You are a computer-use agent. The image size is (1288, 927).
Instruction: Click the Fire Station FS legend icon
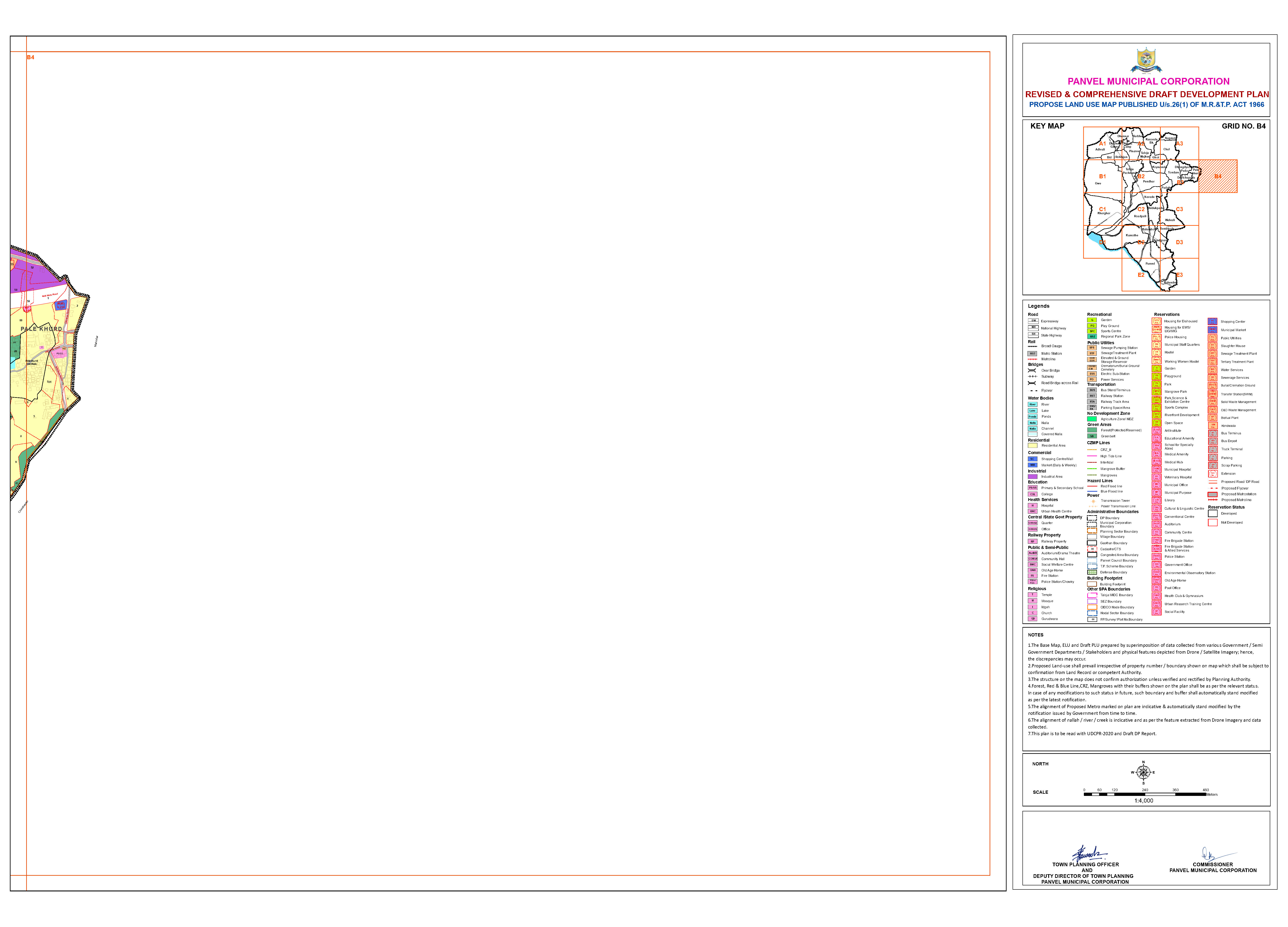1033,576
